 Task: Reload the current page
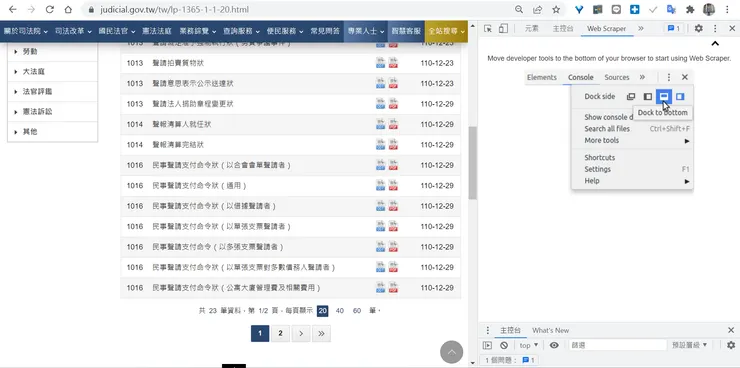tap(50, 9)
